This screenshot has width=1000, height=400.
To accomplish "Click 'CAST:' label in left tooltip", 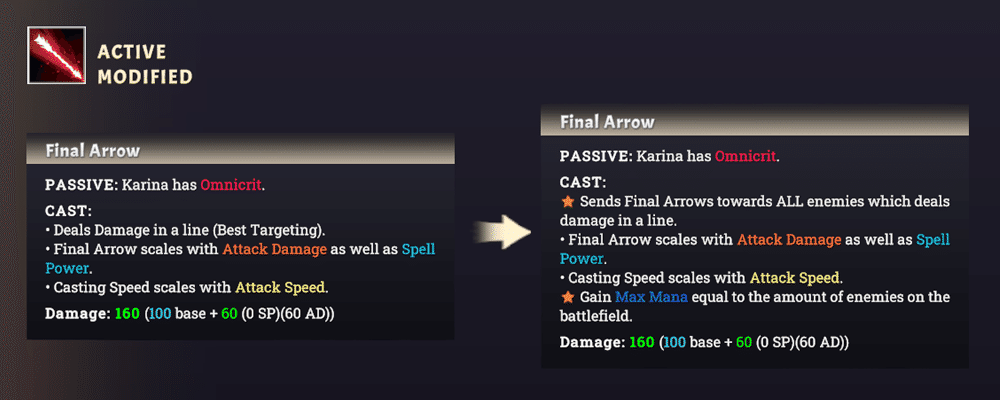I will tap(68, 211).
